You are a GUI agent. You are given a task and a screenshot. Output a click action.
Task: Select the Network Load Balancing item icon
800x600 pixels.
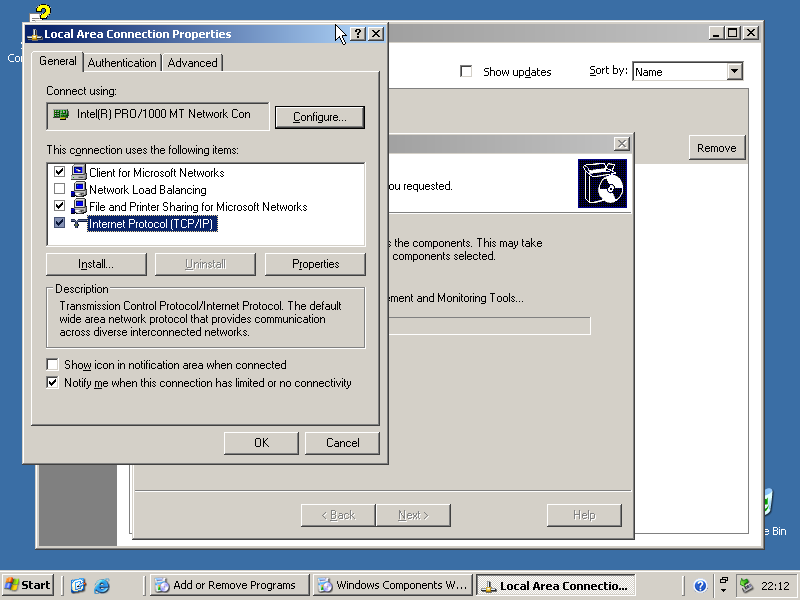point(79,190)
